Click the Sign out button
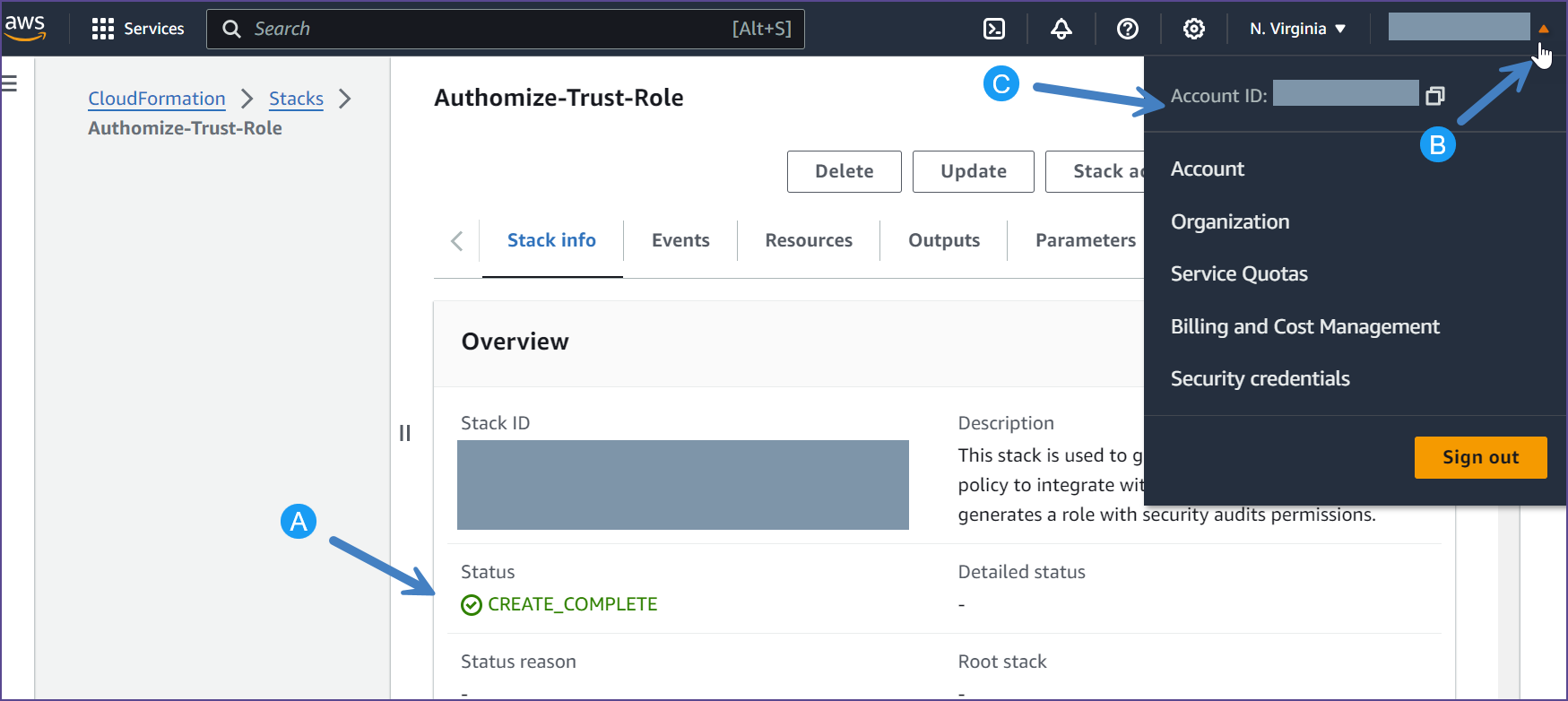Screen dimensions: 1568x701 pos(1481,457)
